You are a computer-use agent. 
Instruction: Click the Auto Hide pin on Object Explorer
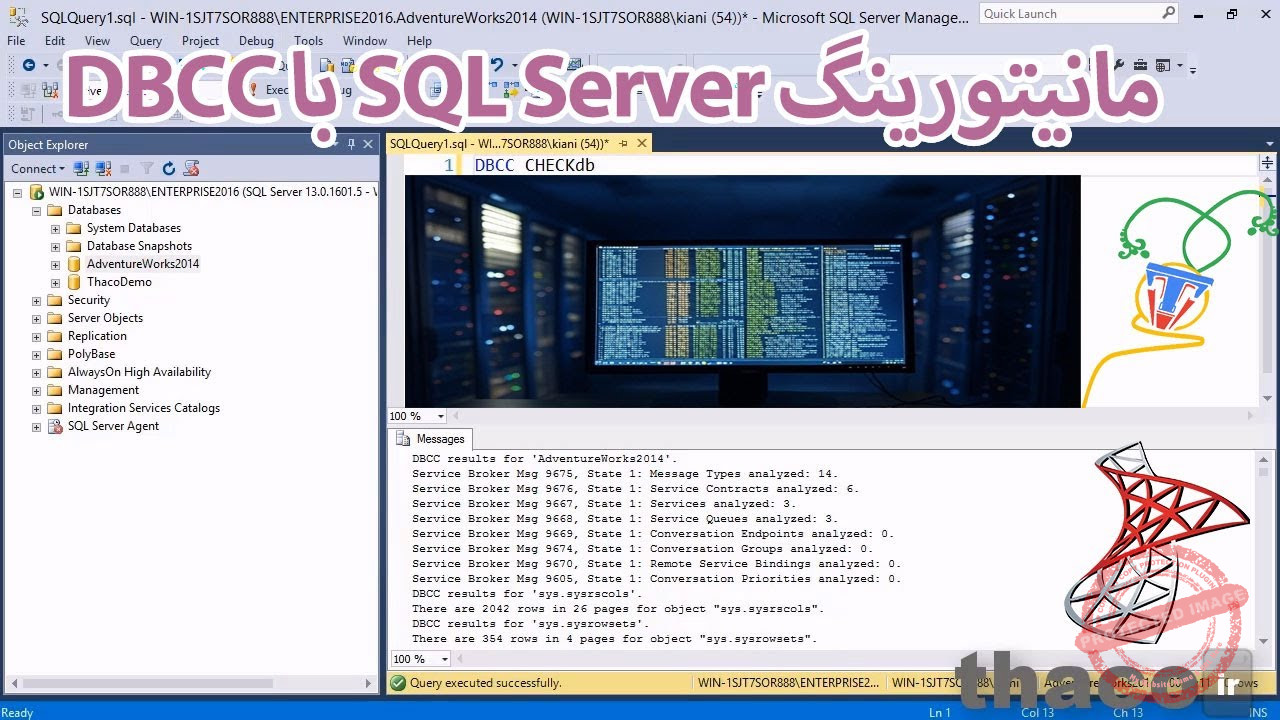[x=351, y=144]
